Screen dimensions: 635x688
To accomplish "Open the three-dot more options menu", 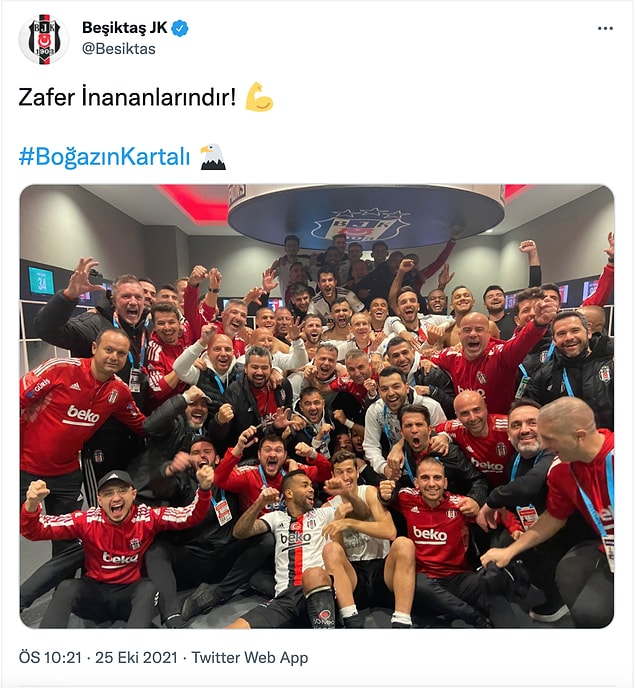I will coord(605,29).
